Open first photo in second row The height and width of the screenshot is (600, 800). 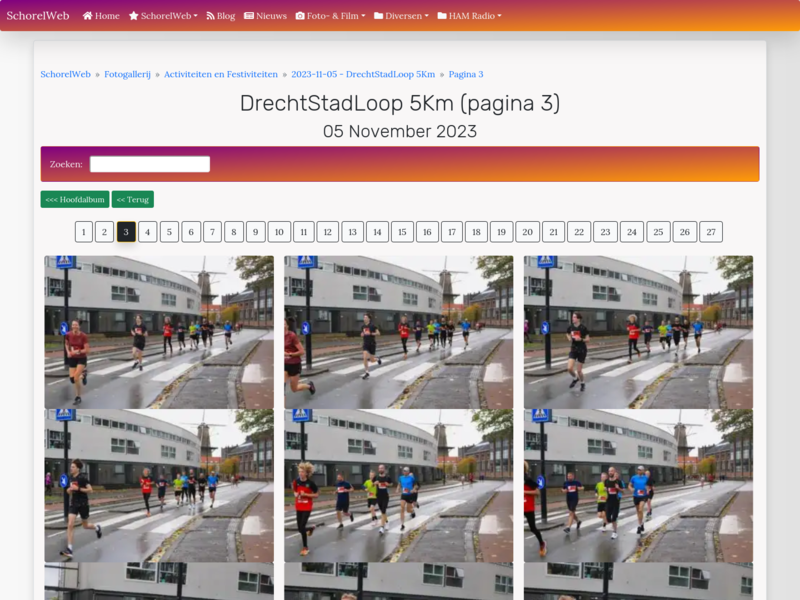(x=159, y=486)
